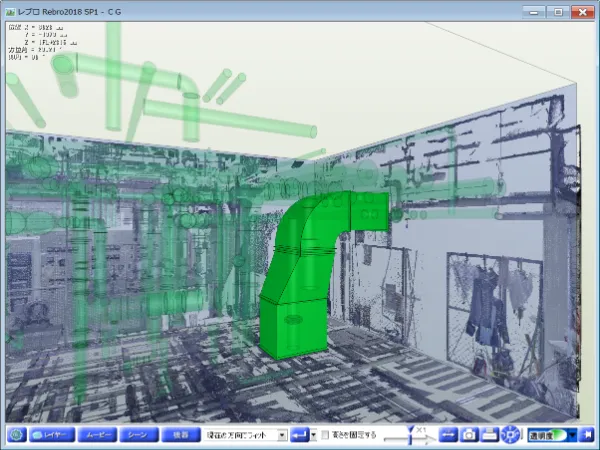Click the printer icon

tap(490, 435)
